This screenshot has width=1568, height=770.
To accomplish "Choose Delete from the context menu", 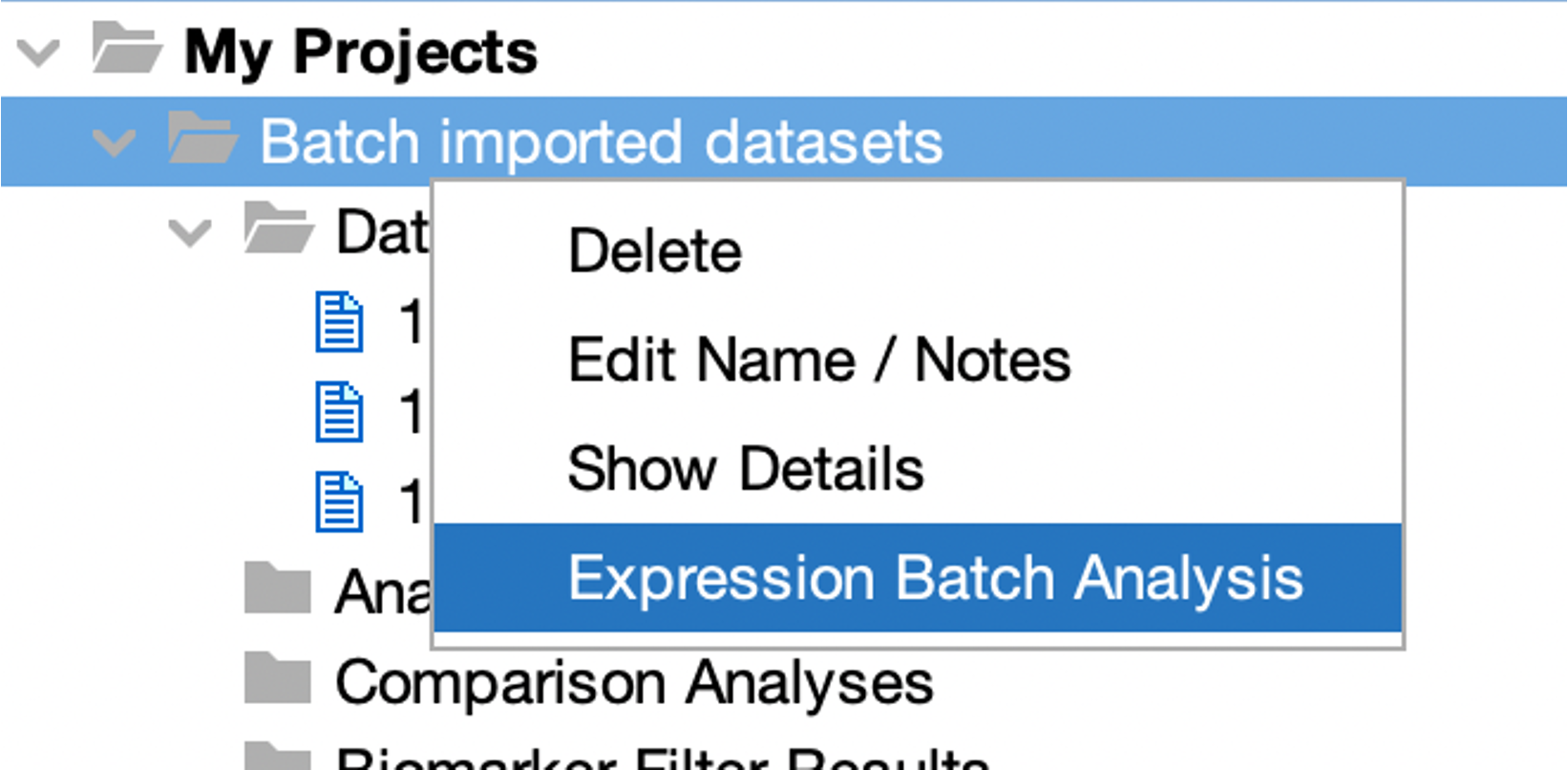I will pos(655,251).
